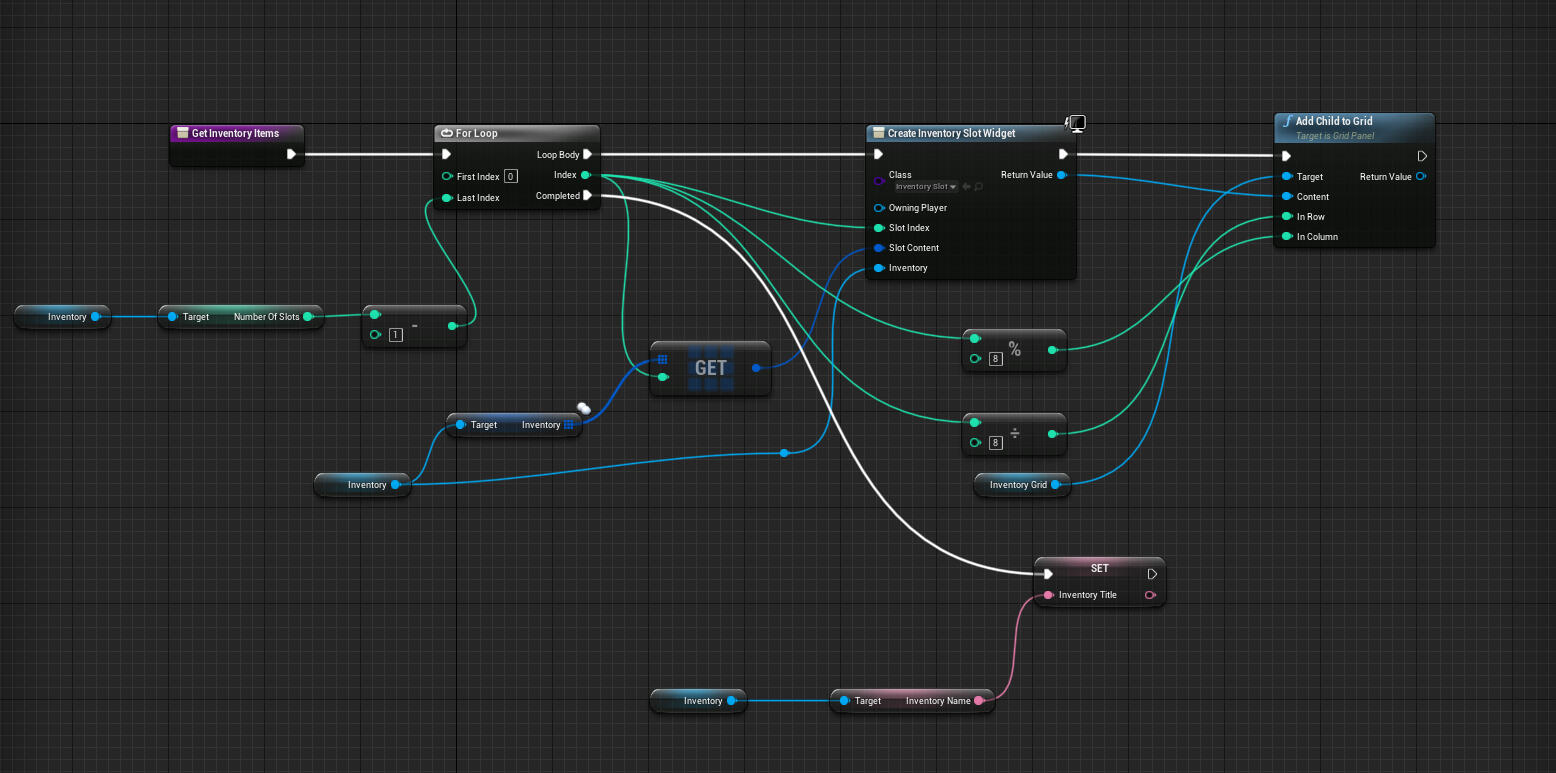Click the Completed exec pin on For Loop

[589, 196]
